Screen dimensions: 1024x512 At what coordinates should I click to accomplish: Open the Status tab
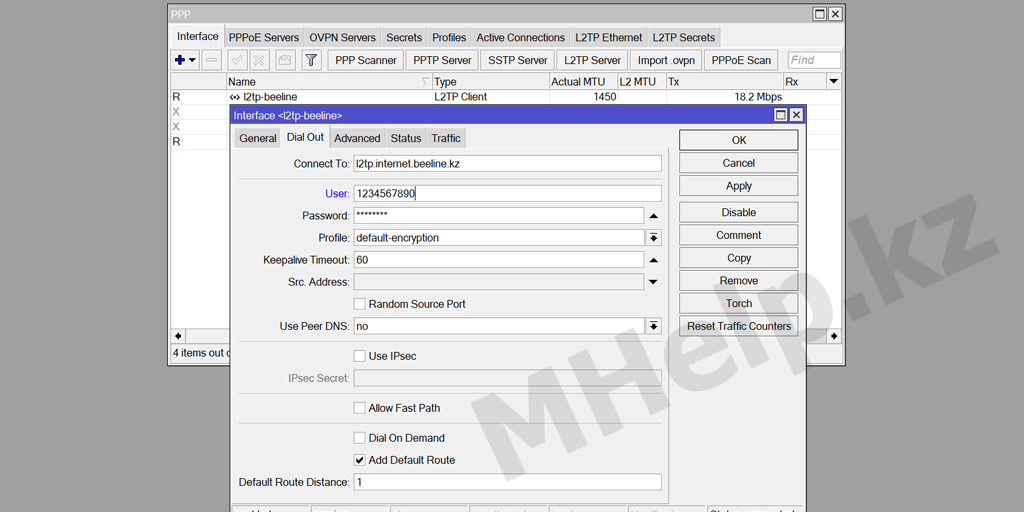[406, 138]
